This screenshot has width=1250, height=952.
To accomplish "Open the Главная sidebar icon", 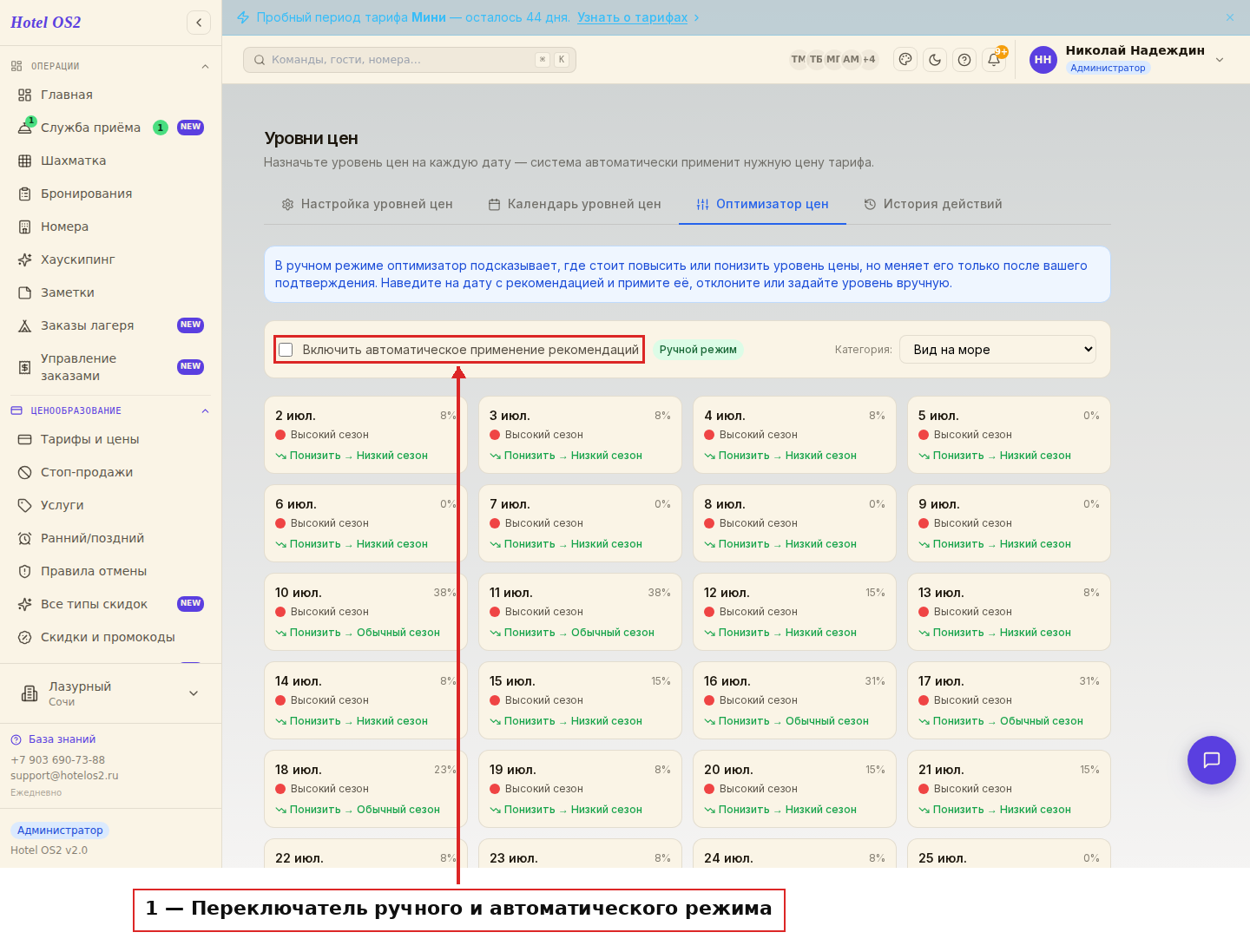I will [24, 95].
